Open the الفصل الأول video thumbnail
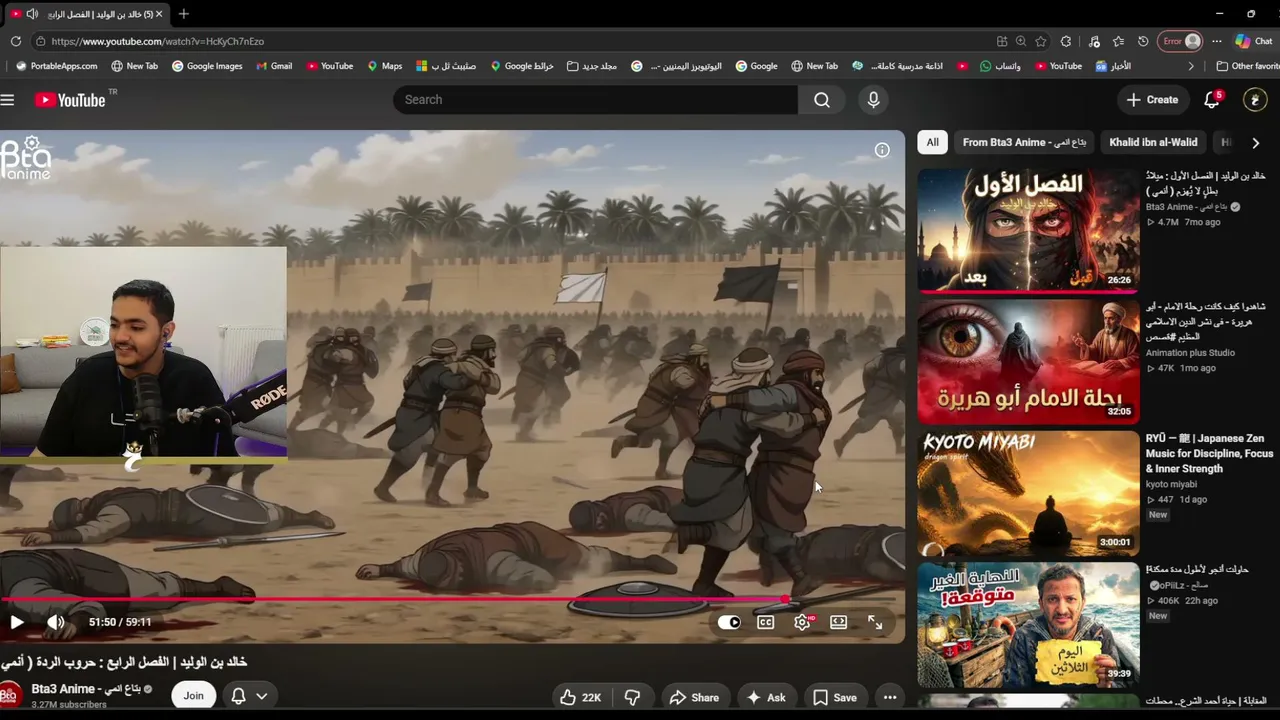Screen dimensions: 1280x720 (x=1028, y=230)
